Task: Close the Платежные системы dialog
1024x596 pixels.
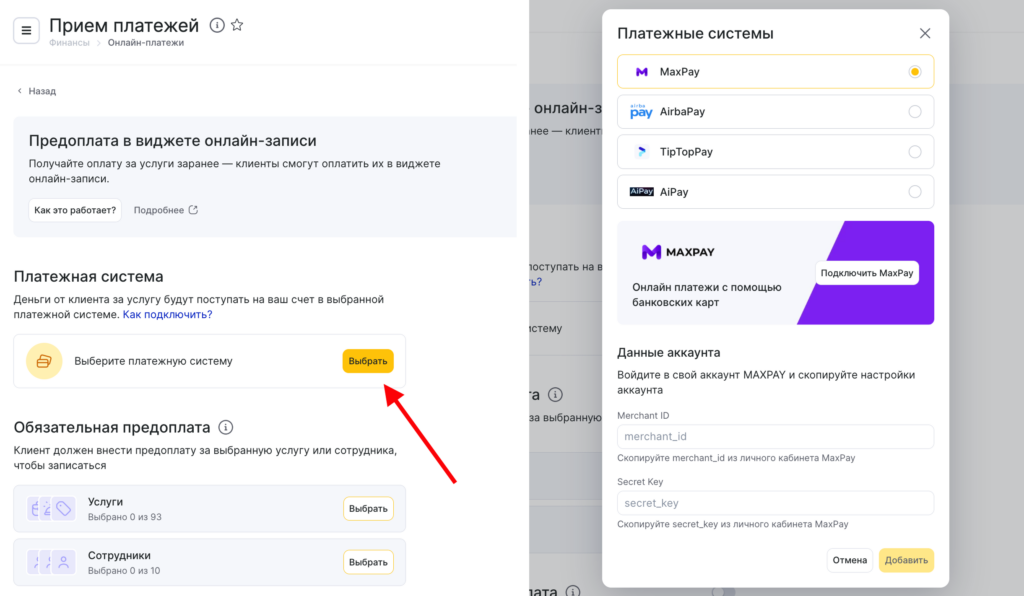Action: click(924, 33)
